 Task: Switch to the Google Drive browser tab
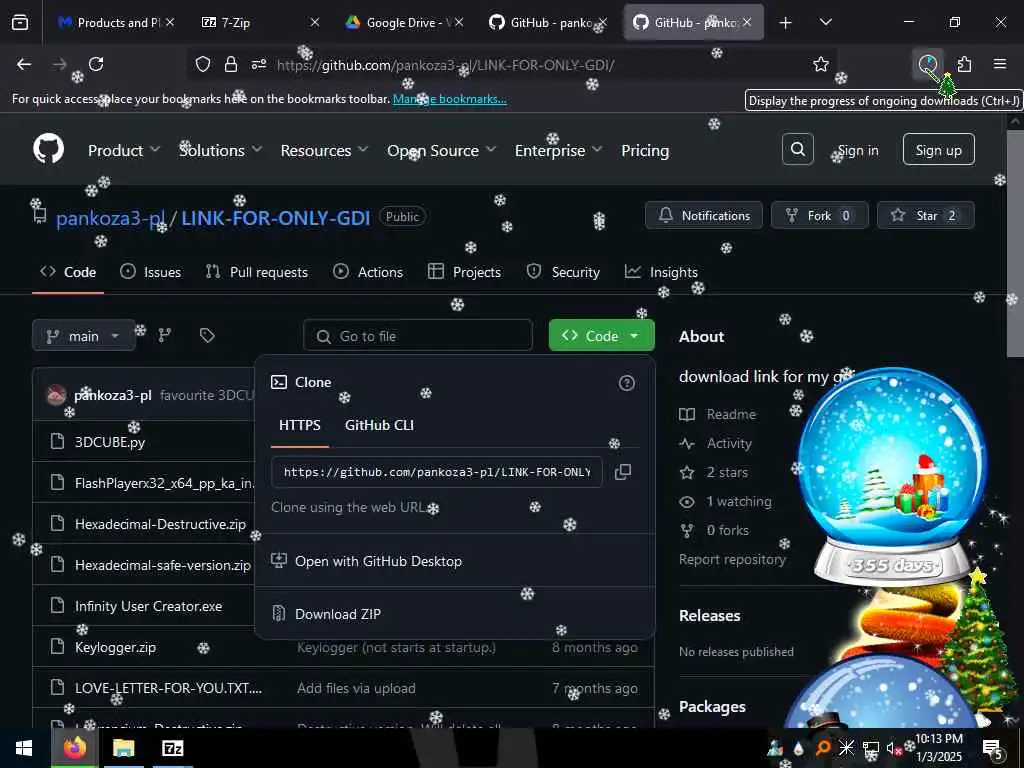[405, 23]
